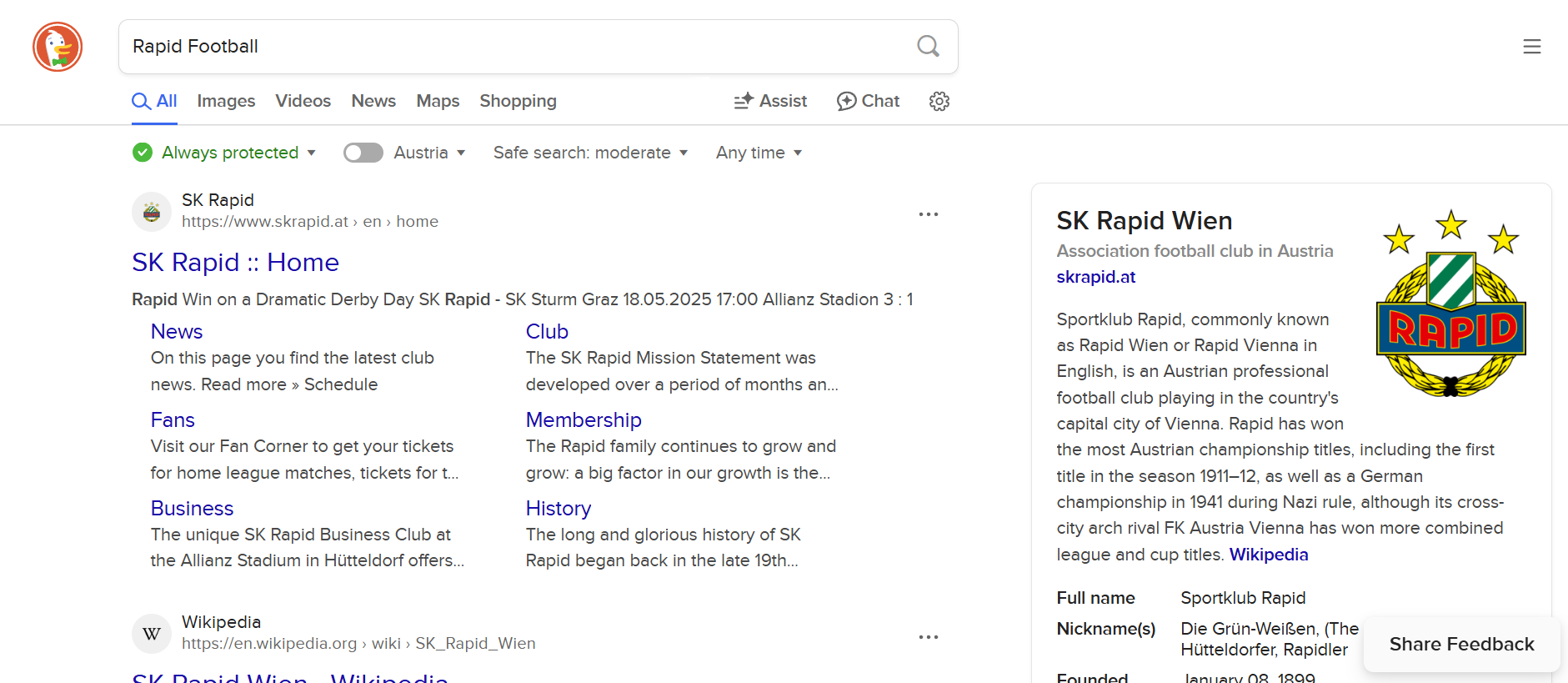Open Safe search: moderate dropdown
1568x683 pixels.
590,153
